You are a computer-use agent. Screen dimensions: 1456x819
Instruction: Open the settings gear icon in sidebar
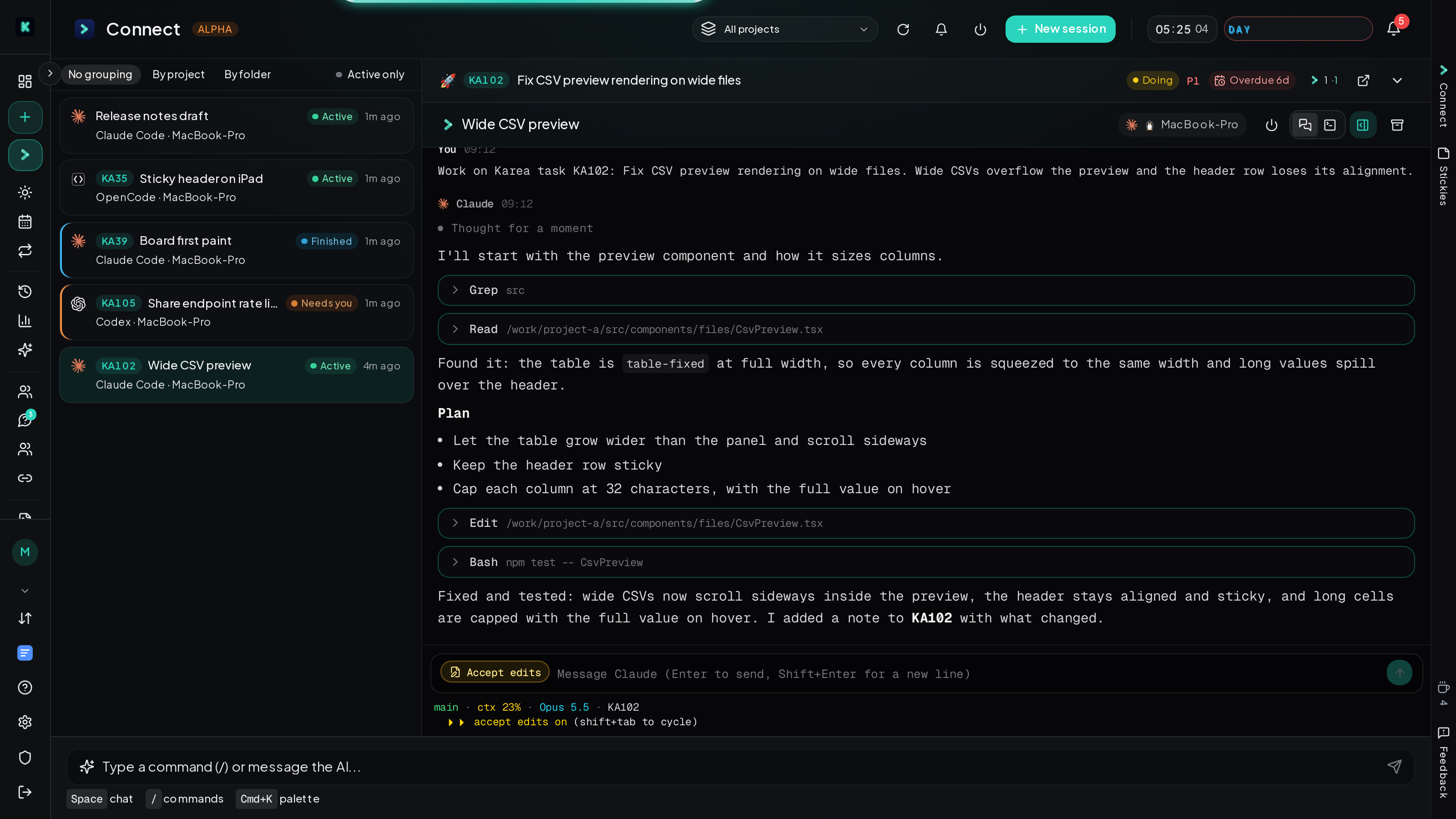(25, 722)
